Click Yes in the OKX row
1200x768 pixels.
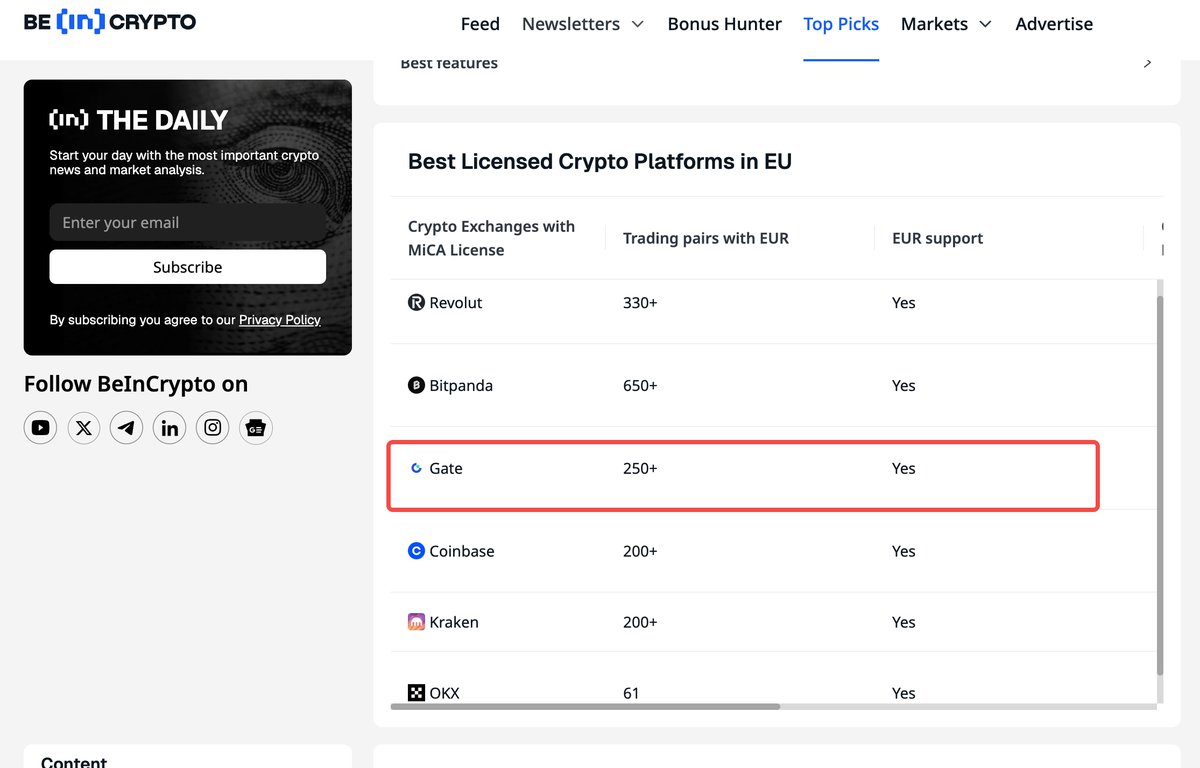[x=904, y=693]
